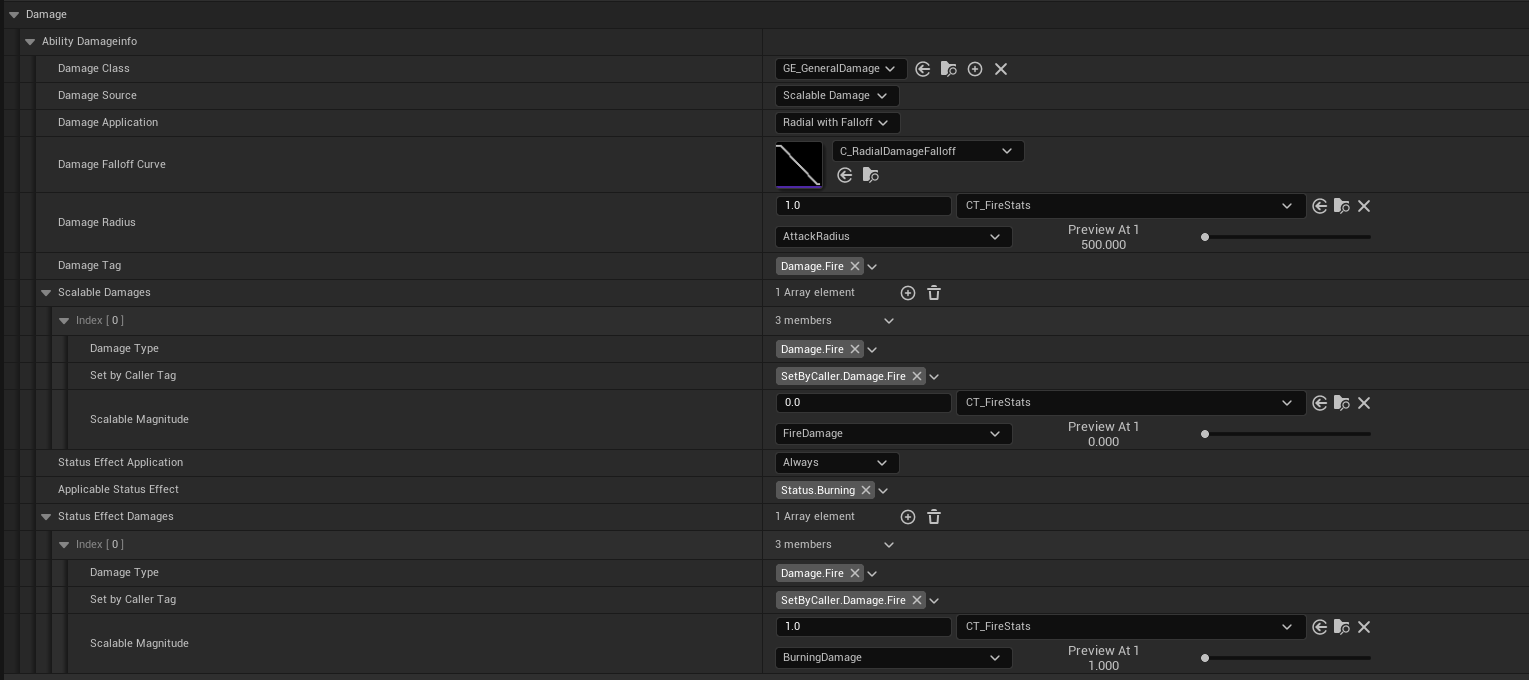Collapse Index [0] under Scalable Damages
Viewport: 1529px width, 680px height.
64,321
